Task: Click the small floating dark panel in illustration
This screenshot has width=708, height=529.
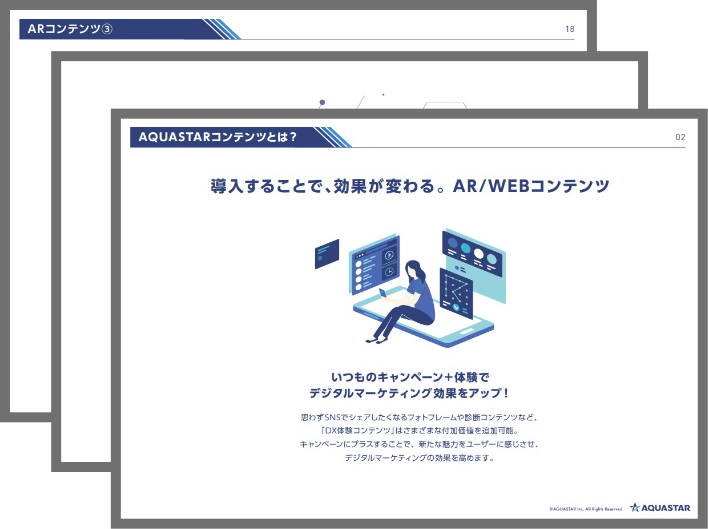Action: tap(327, 254)
